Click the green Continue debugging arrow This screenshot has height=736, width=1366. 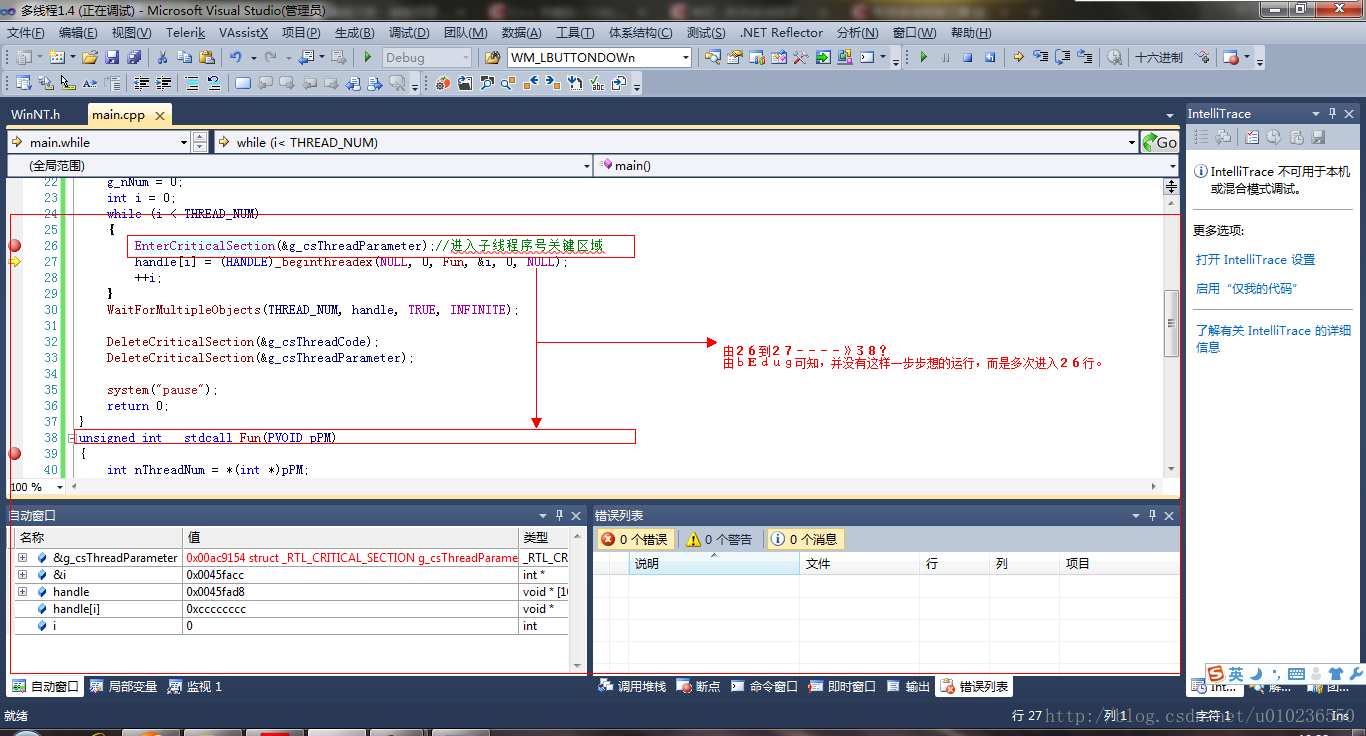click(923, 58)
